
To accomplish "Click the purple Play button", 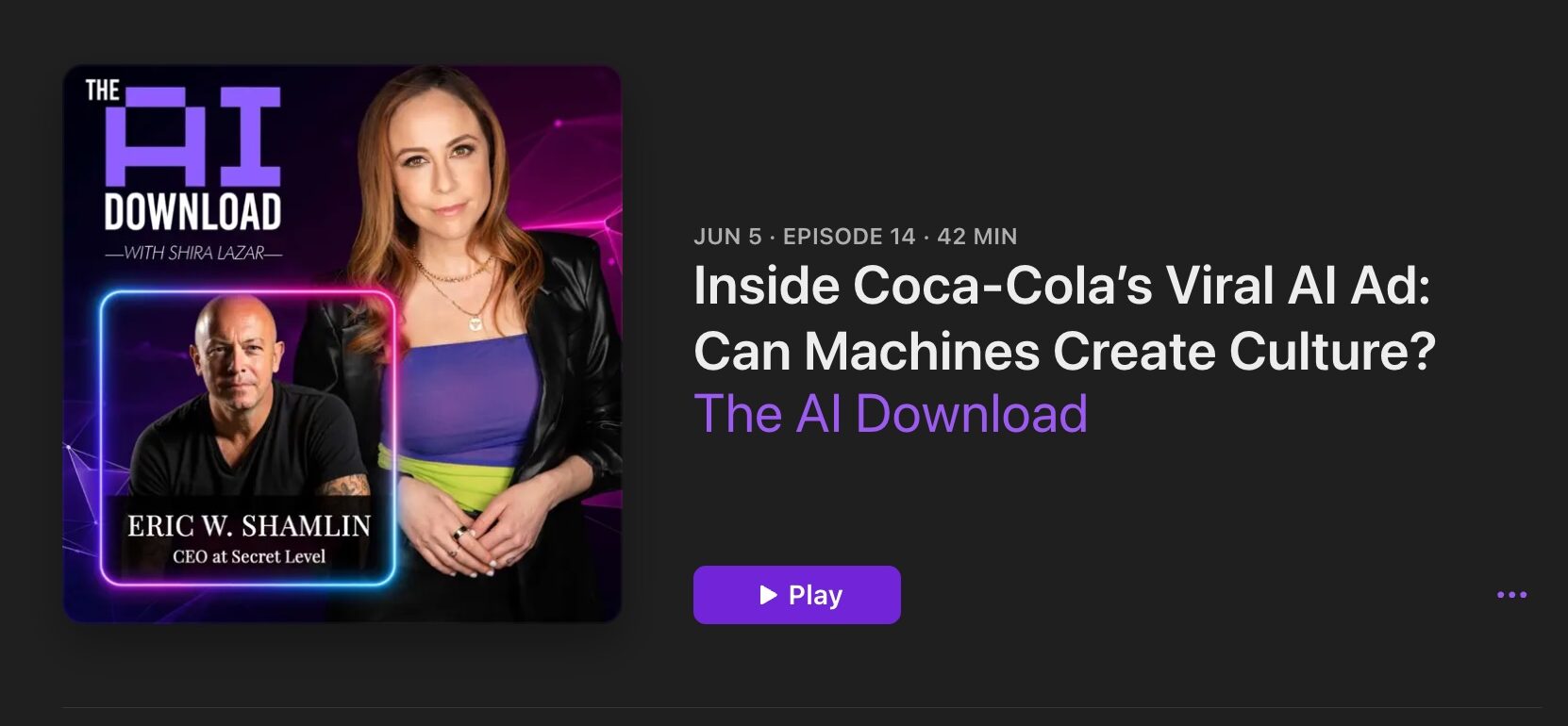I will (x=796, y=595).
